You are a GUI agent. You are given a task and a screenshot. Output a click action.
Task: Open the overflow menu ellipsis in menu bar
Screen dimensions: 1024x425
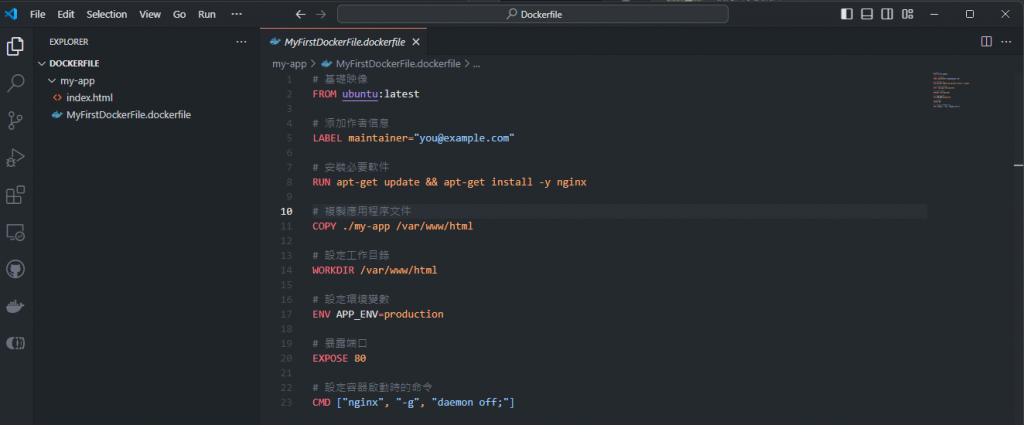(236, 14)
